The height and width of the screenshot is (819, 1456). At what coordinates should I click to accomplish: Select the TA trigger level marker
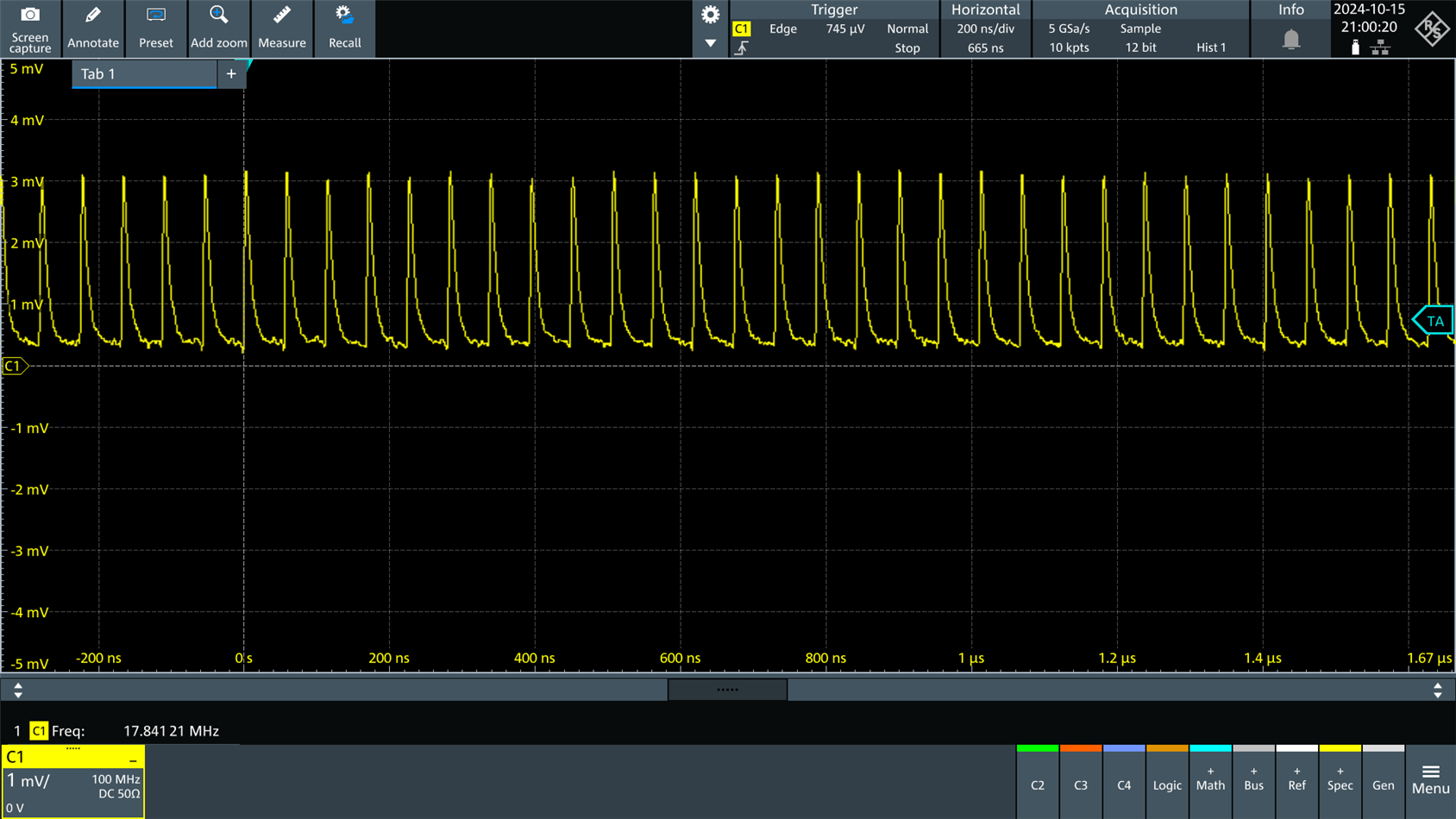point(1434,321)
